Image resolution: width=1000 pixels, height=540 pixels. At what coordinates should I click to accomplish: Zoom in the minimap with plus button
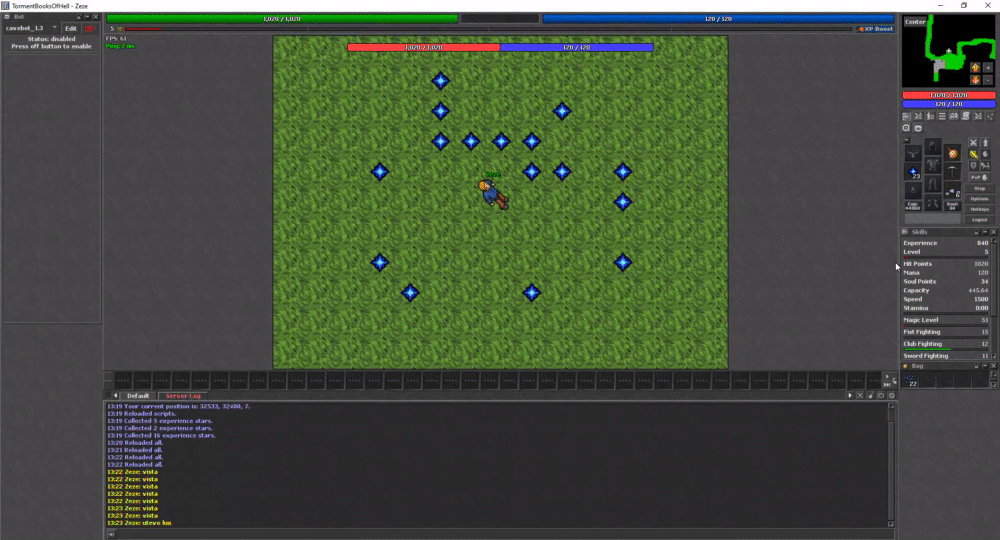(x=988, y=68)
